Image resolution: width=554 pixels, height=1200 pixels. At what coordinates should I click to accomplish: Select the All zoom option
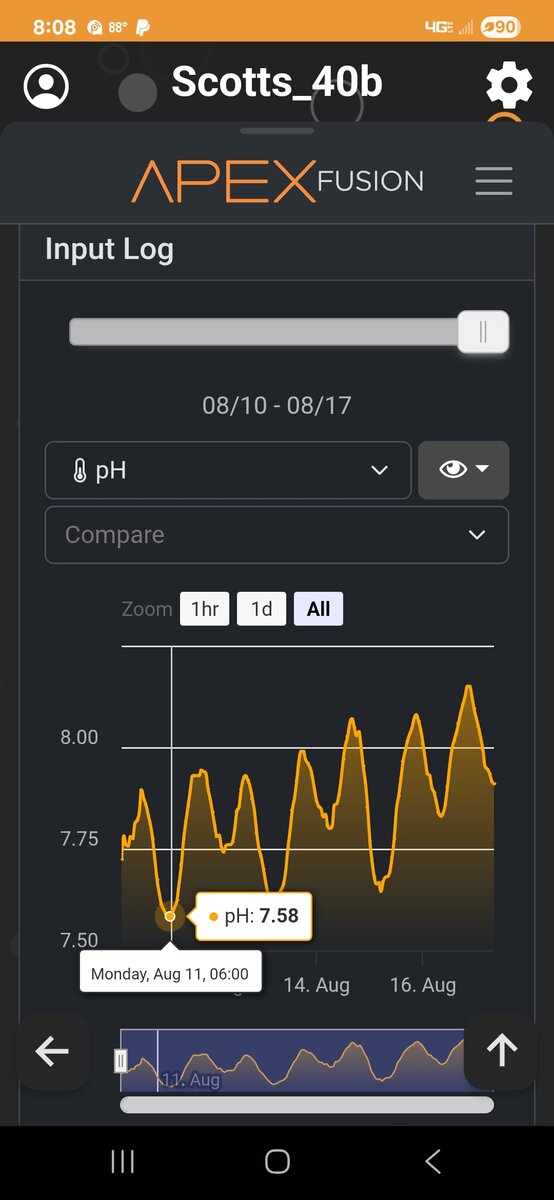point(319,609)
